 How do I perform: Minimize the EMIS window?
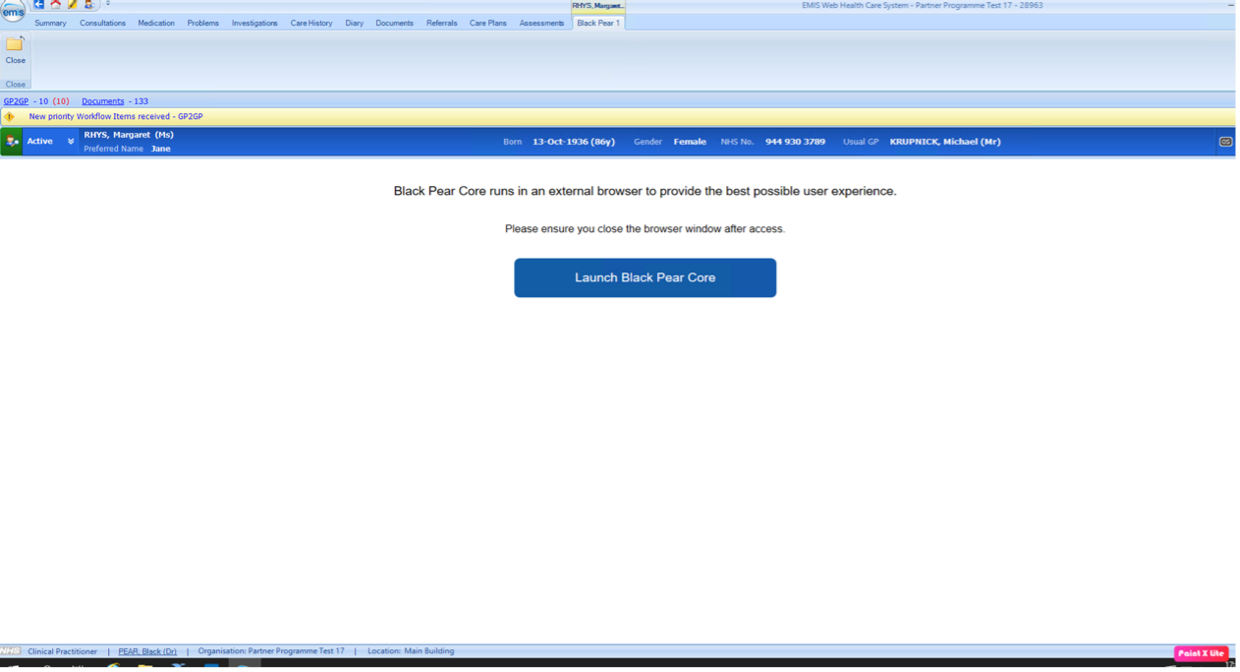tap(1230, 5)
